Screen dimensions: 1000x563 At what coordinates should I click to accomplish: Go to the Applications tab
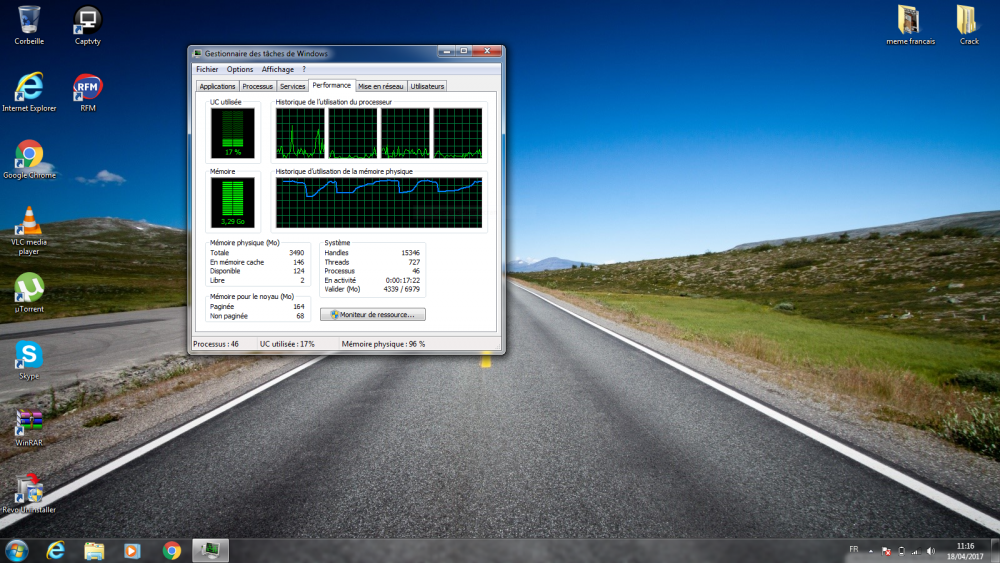click(x=217, y=87)
